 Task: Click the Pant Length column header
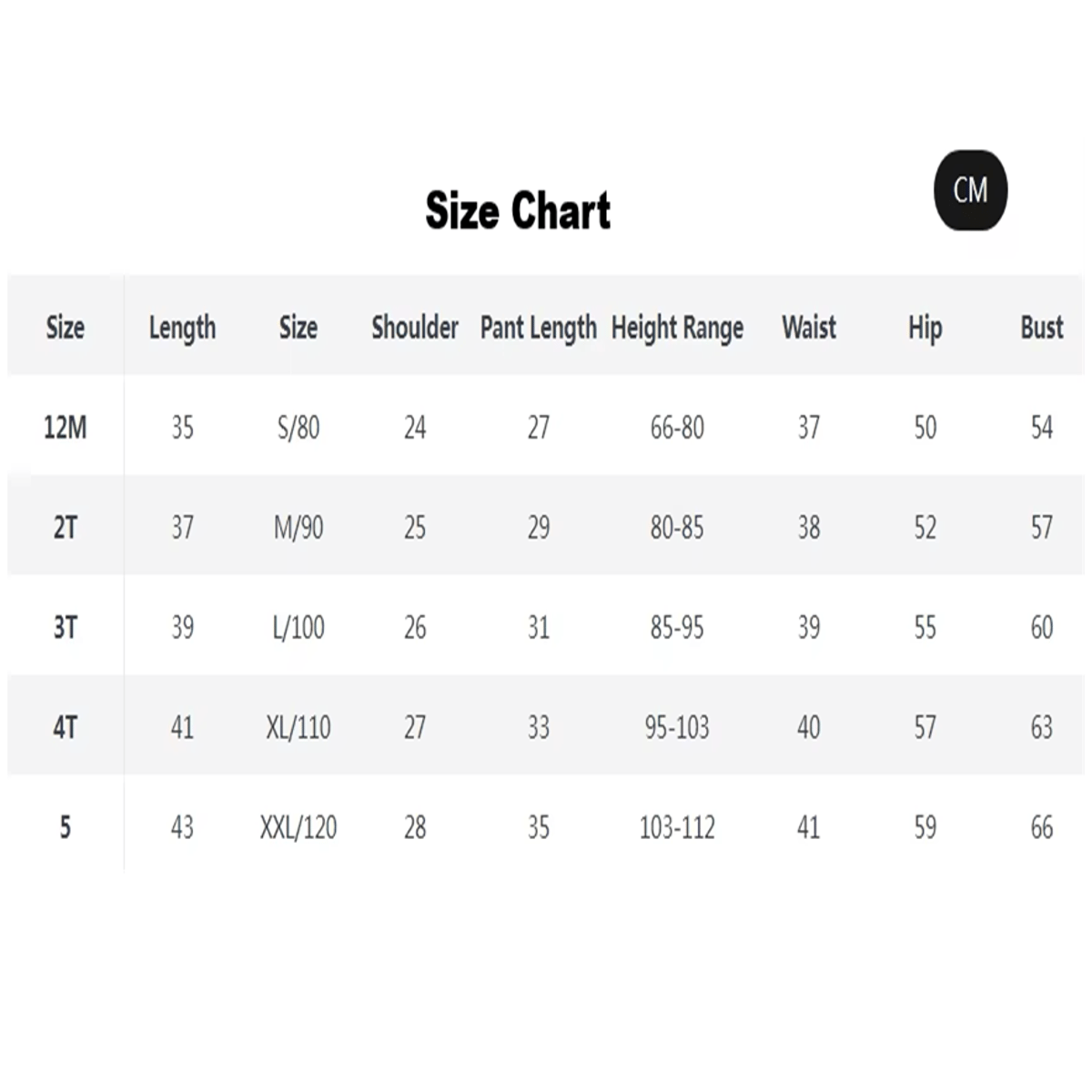point(538,328)
